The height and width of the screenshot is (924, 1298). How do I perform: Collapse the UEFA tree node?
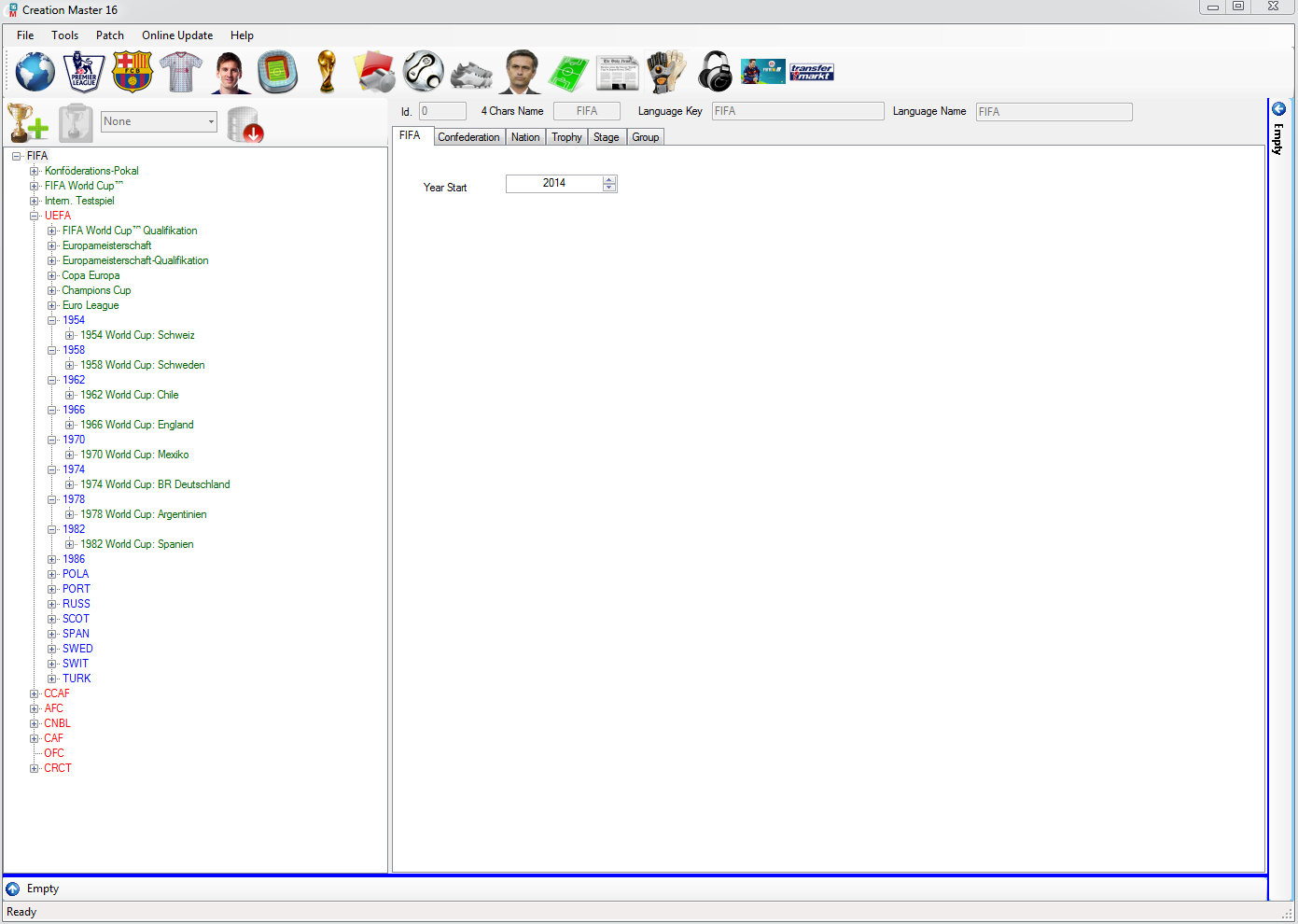[x=35, y=216]
